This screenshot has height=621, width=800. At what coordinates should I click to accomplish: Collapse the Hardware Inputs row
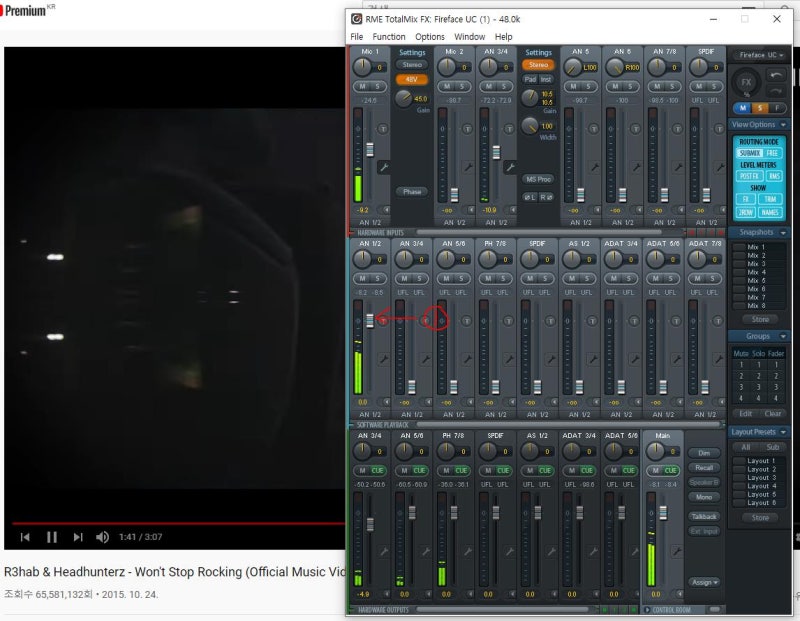coord(352,233)
